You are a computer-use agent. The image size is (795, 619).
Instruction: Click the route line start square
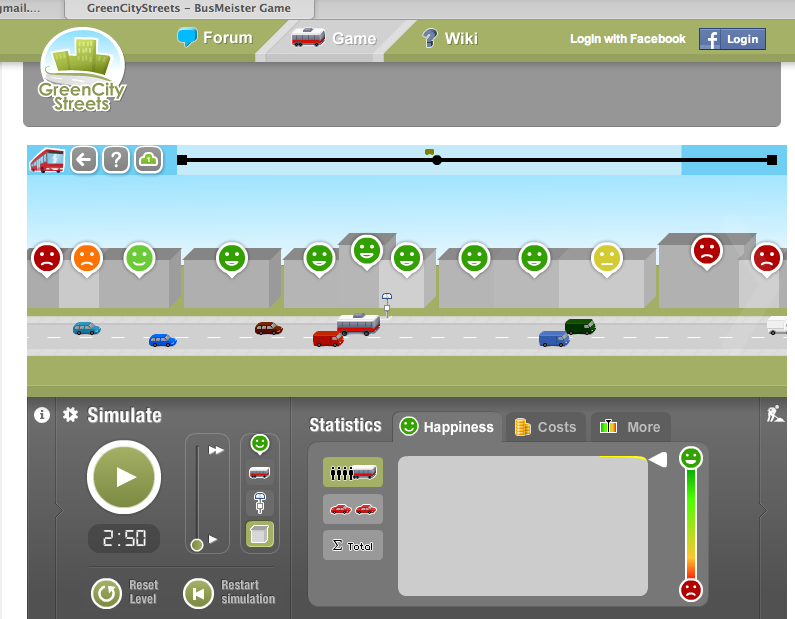point(183,160)
